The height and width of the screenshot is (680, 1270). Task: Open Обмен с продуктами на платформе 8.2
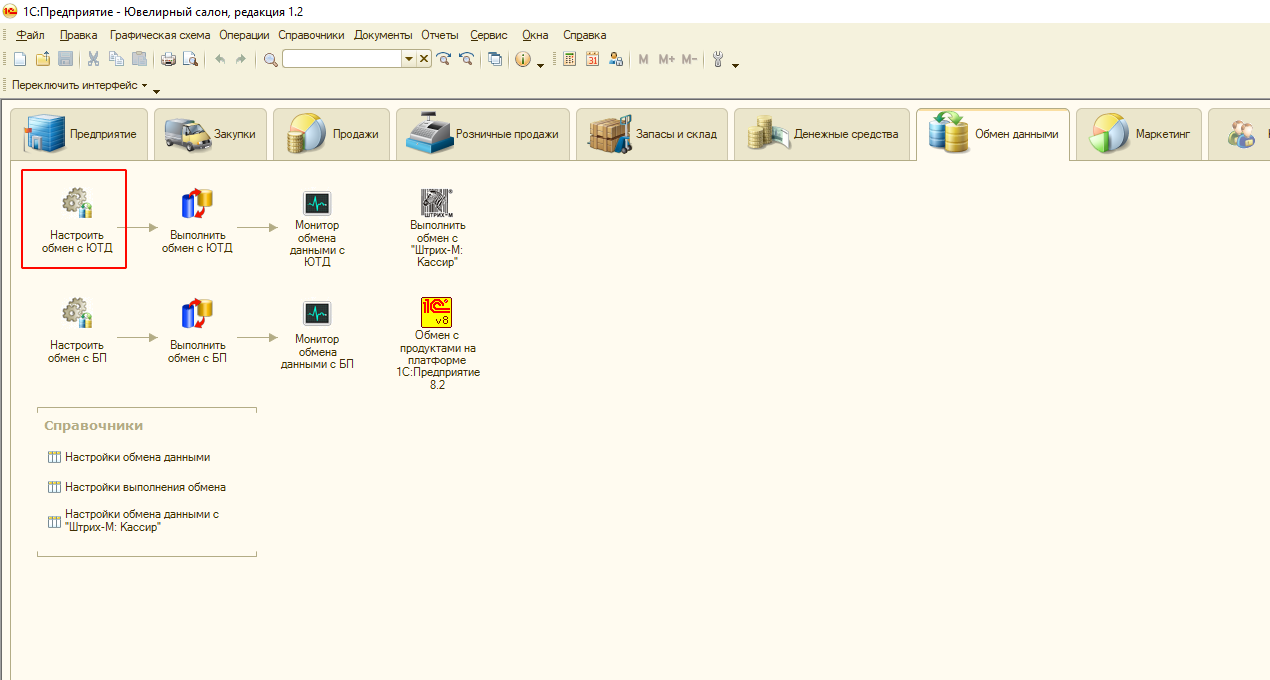[x=438, y=343]
